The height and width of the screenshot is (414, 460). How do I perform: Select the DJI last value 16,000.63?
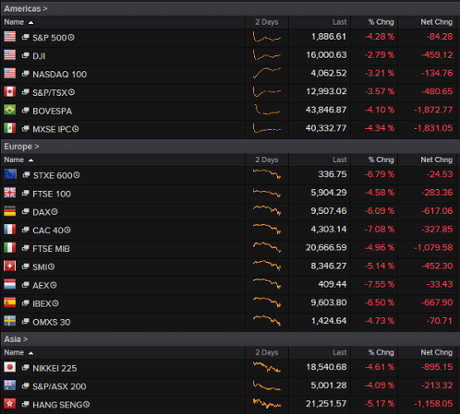326,55
